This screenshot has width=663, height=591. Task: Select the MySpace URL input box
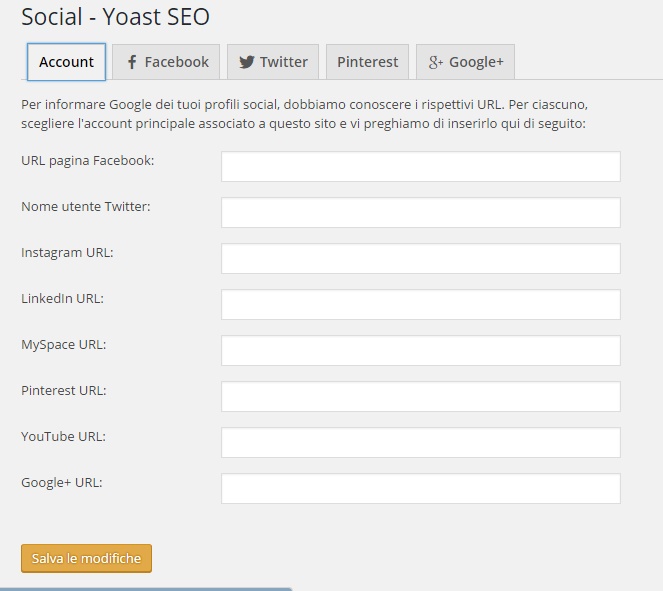[421, 350]
